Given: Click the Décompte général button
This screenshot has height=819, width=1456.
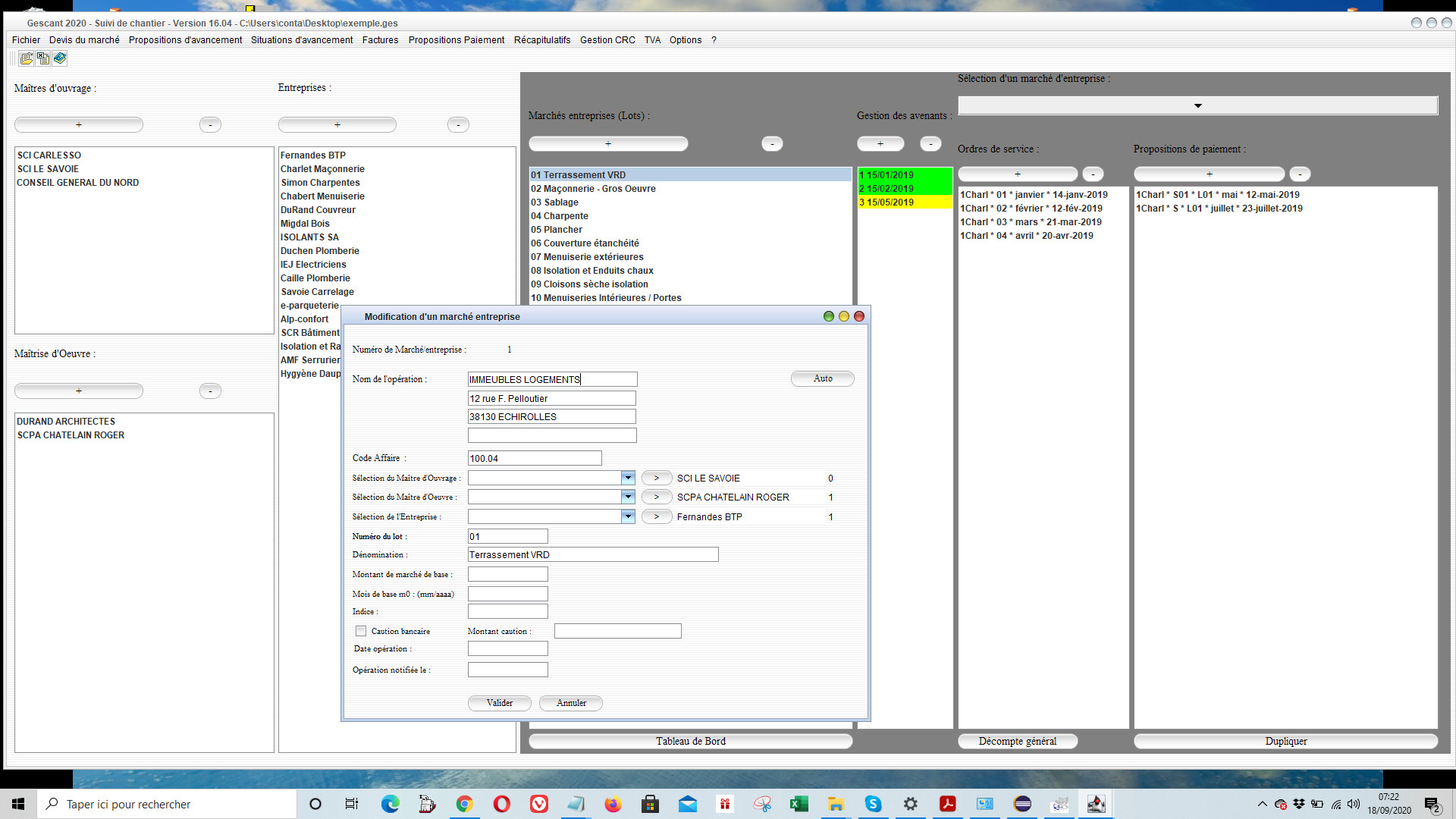Looking at the screenshot, I should (x=1017, y=741).
